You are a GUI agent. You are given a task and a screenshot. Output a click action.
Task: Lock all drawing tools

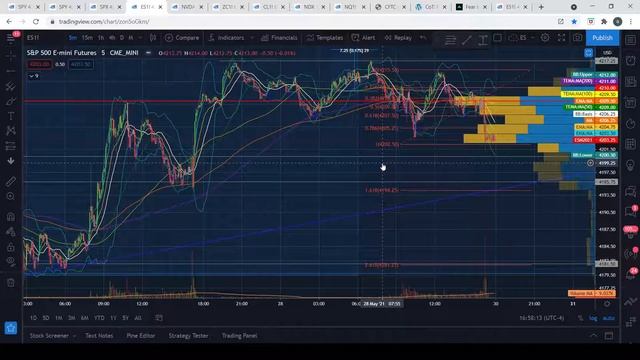coord(11,247)
